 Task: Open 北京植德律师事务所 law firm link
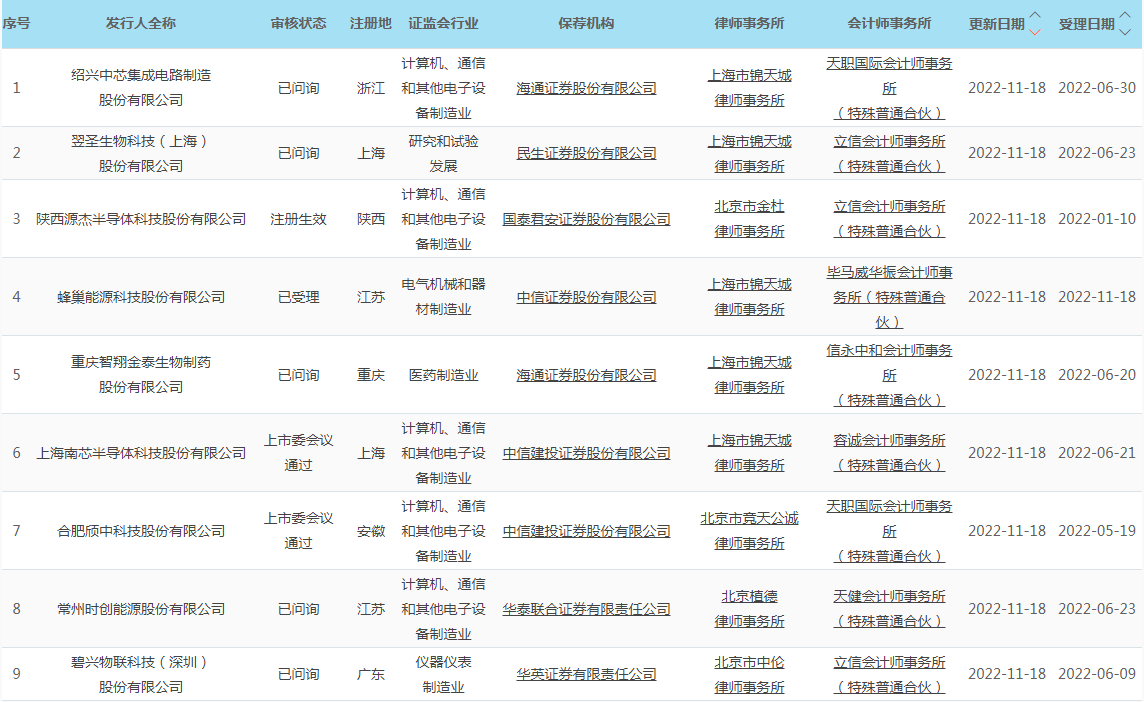coord(749,609)
